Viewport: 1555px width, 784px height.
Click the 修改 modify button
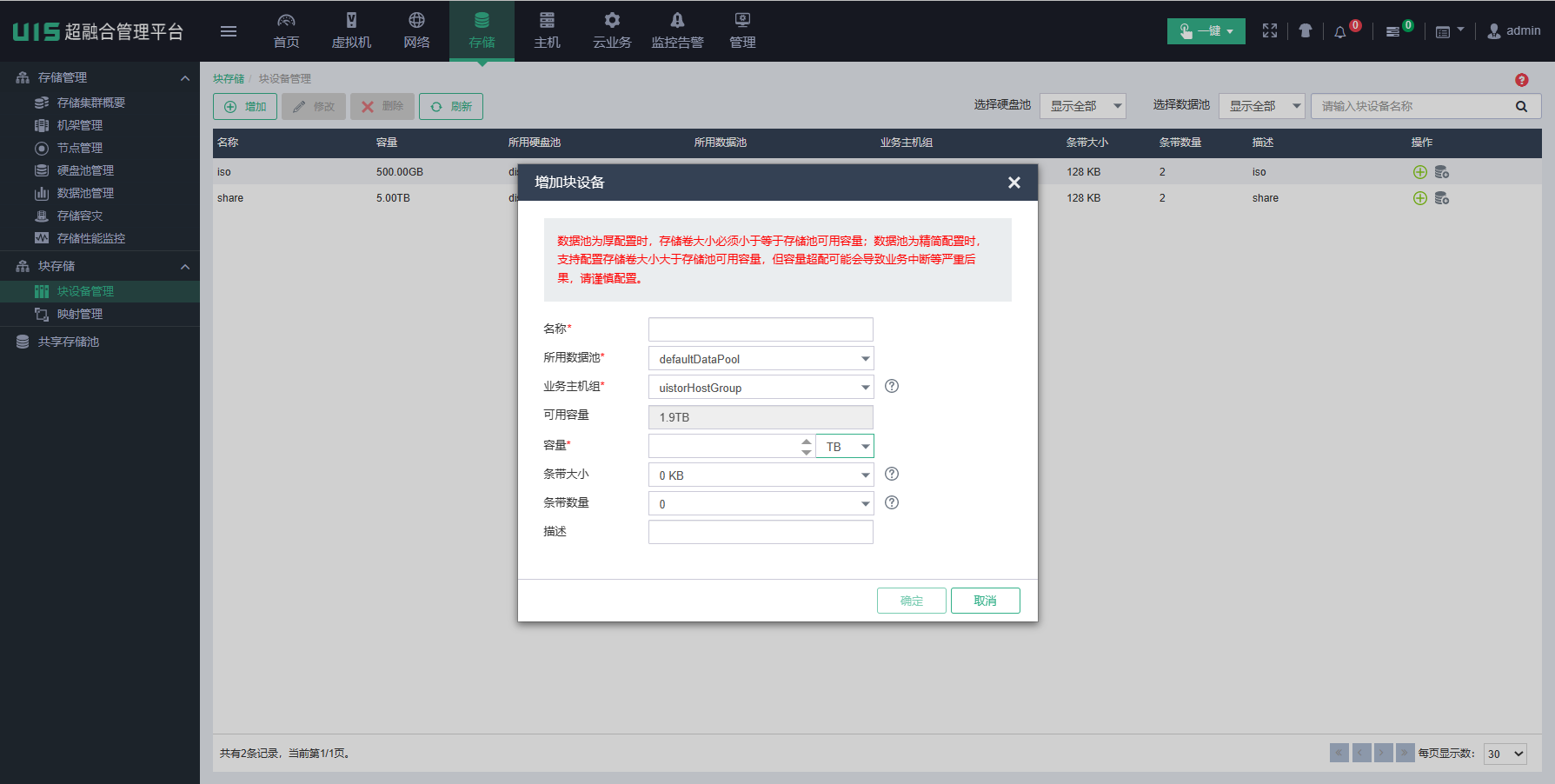click(314, 106)
